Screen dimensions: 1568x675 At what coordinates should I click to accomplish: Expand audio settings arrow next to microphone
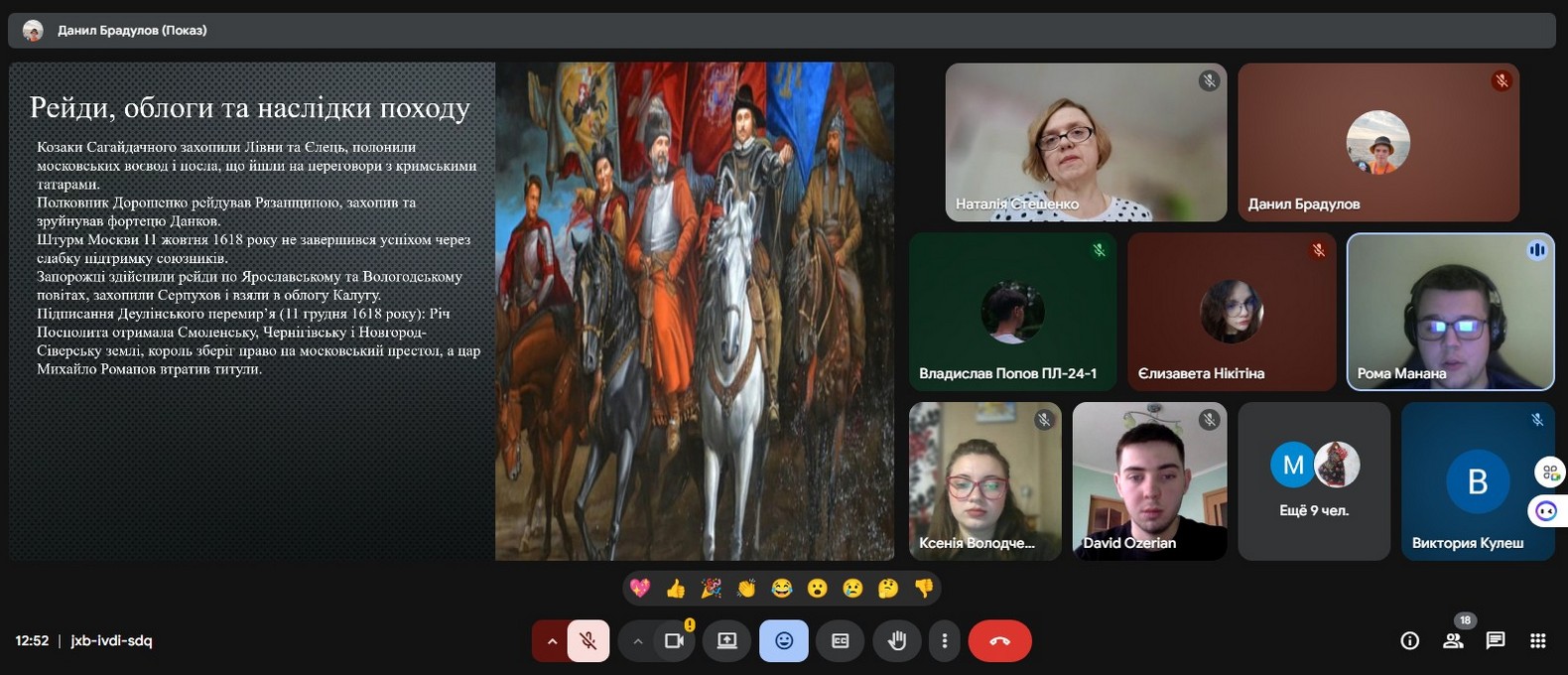pyautogui.click(x=551, y=641)
